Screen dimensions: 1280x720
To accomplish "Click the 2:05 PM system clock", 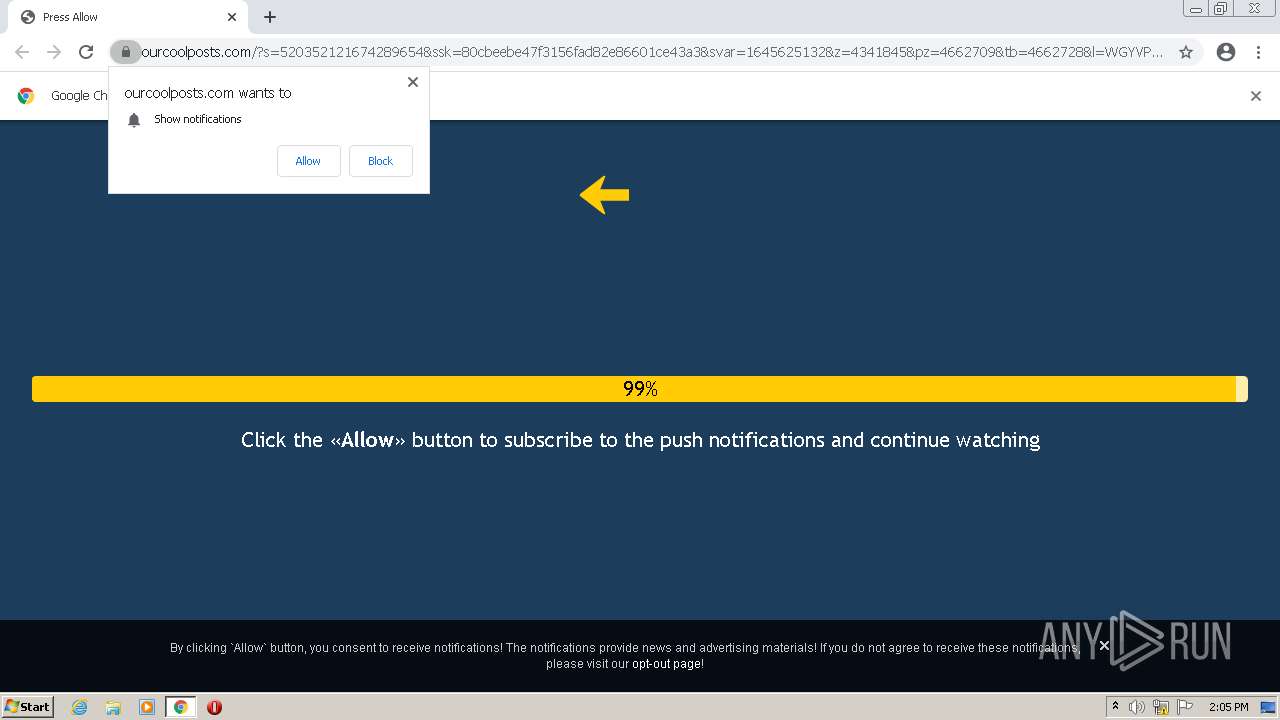I will pyautogui.click(x=1228, y=707).
